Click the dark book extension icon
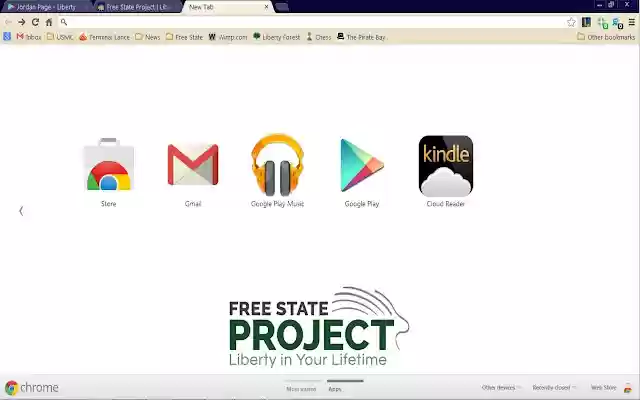Screen dimensions: 640x400 point(586,22)
